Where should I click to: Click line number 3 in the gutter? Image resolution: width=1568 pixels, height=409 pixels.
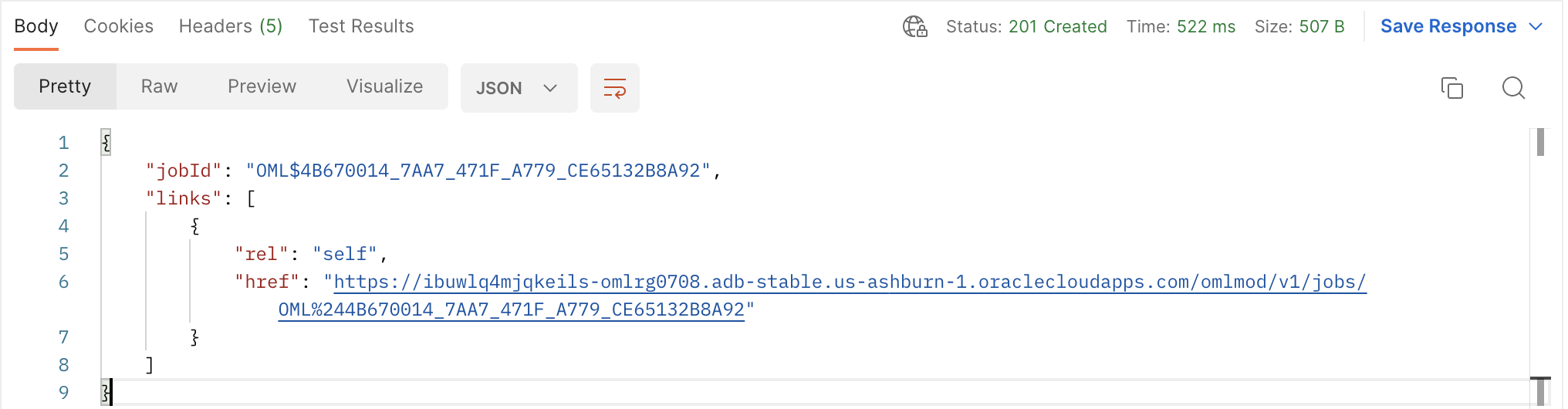click(x=63, y=198)
